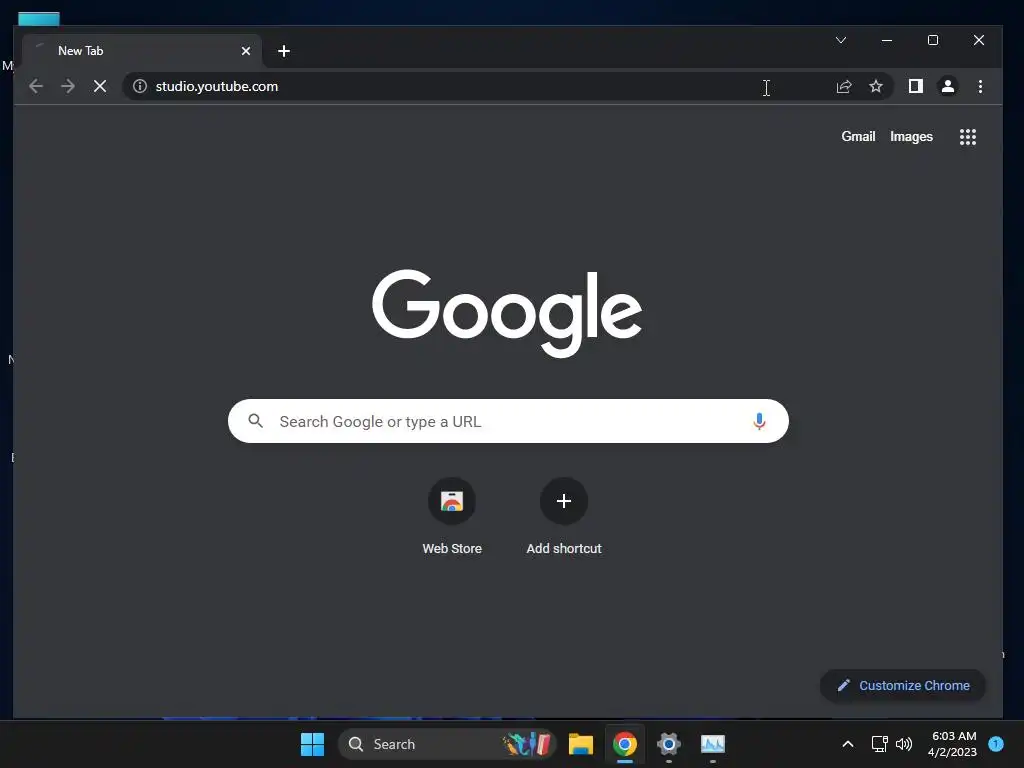Go back using the back arrow
Viewport: 1024px width, 768px height.
[36, 86]
